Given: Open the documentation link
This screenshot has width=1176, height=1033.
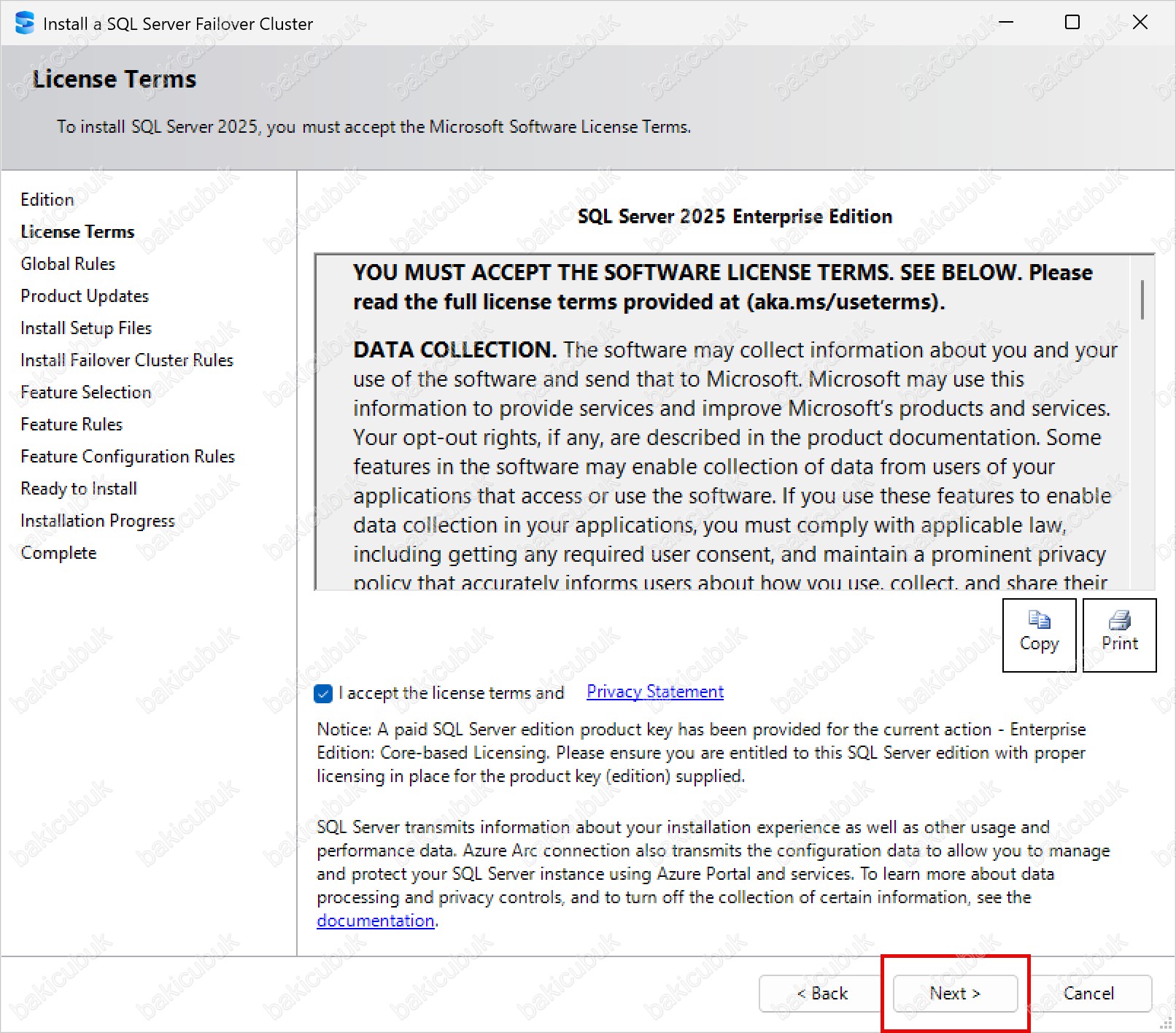Looking at the screenshot, I should pos(375,921).
